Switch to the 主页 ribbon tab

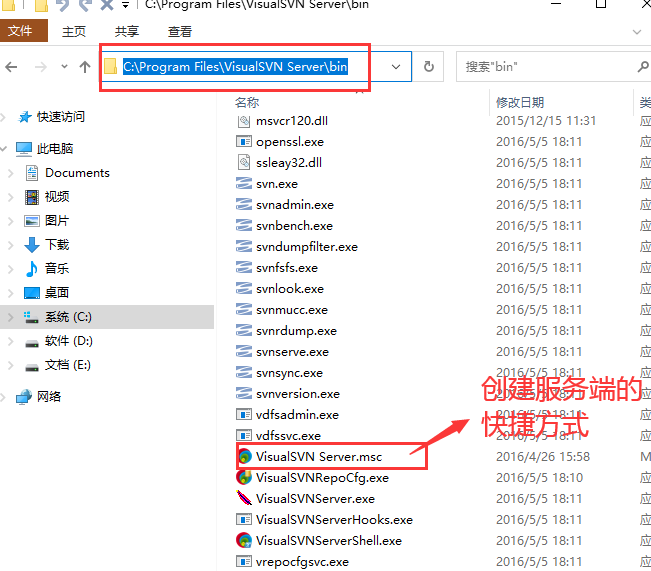[74, 32]
